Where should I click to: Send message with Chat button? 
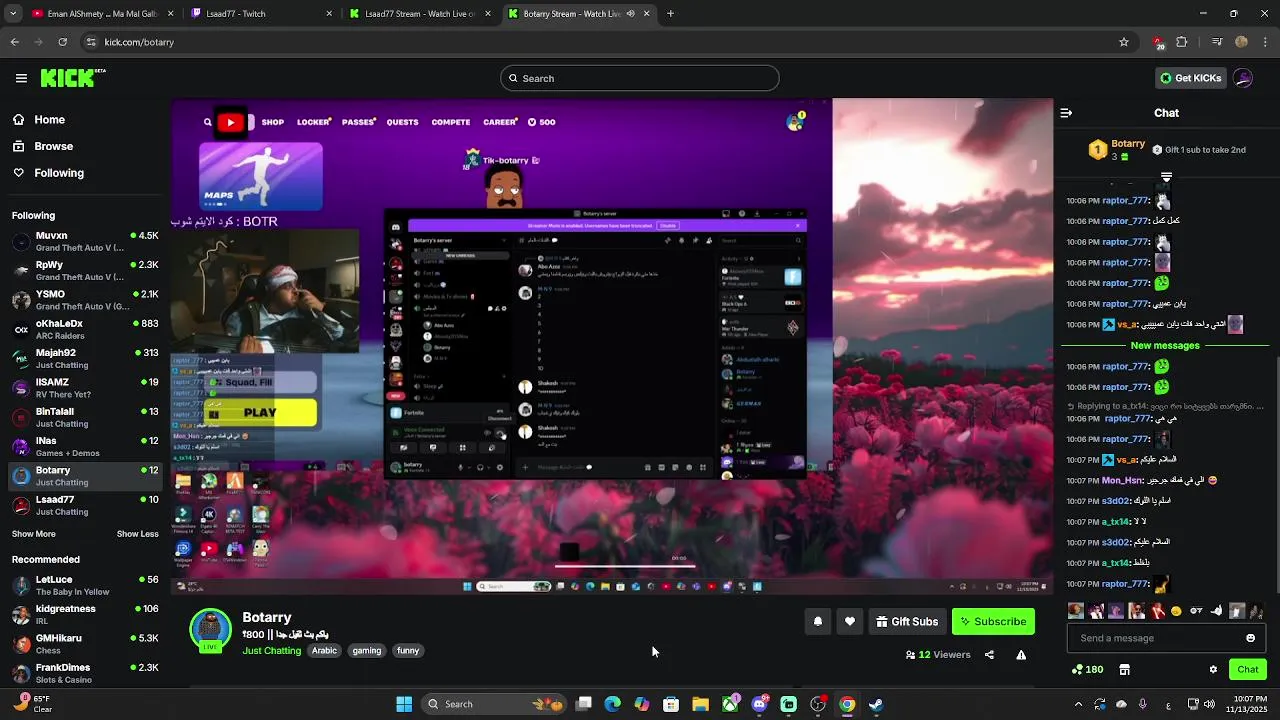(x=1248, y=669)
